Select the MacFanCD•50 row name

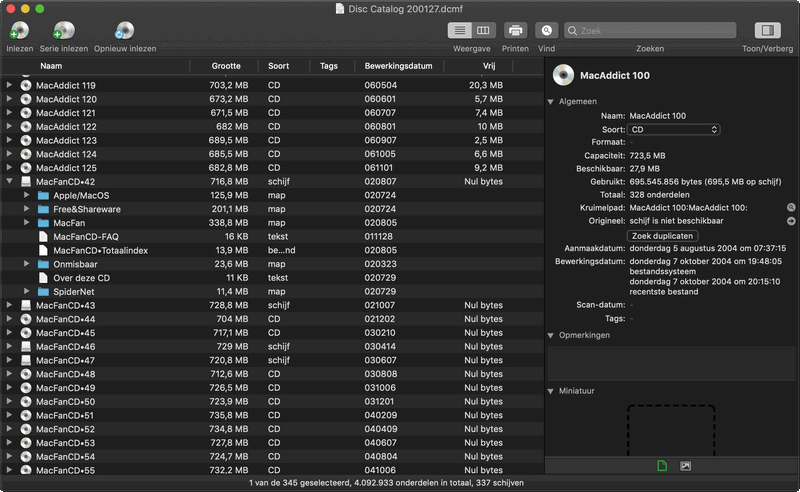(x=65, y=402)
